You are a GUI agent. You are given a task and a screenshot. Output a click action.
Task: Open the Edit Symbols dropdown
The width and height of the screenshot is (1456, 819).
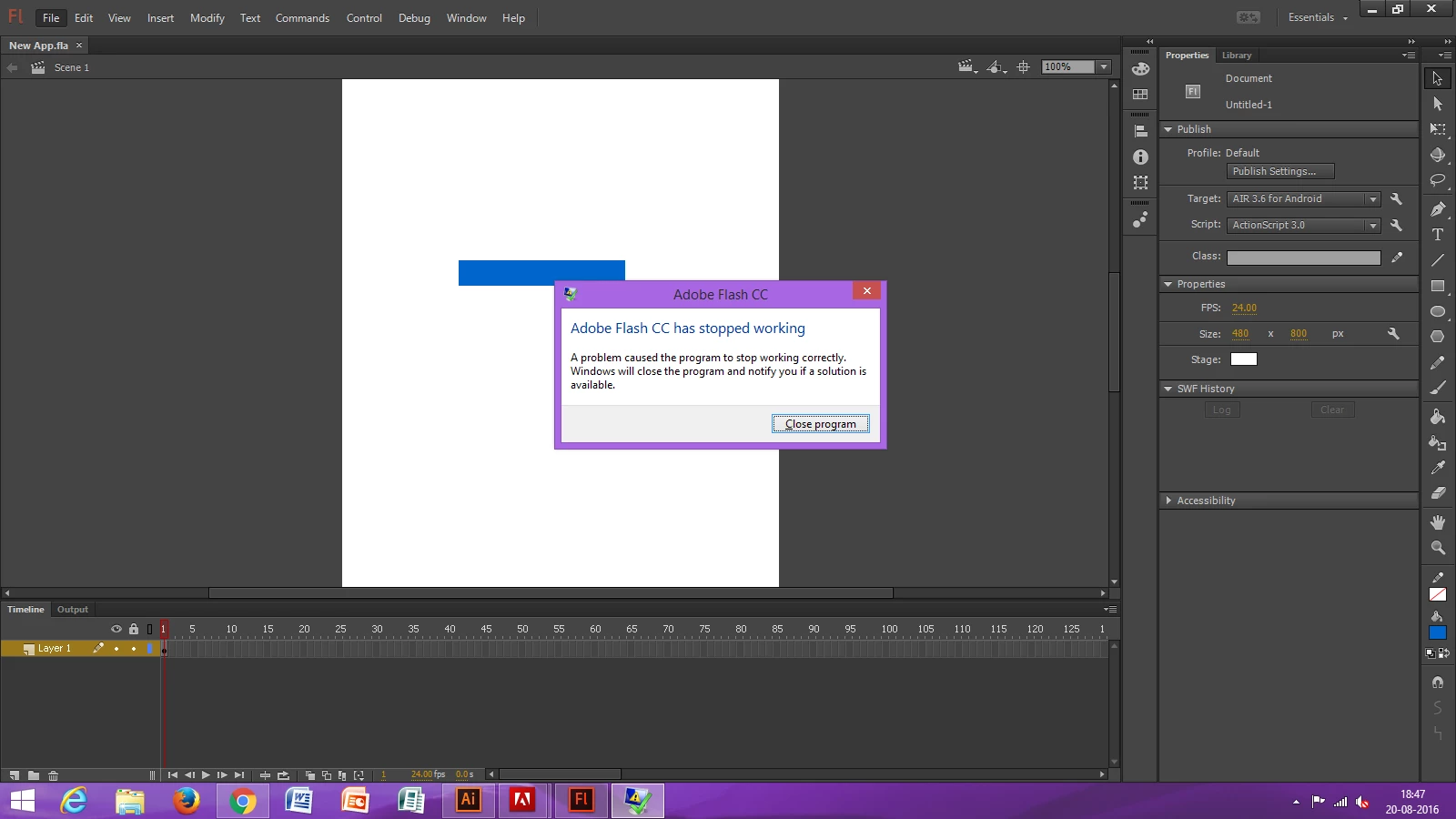click(x=996, y=66)
